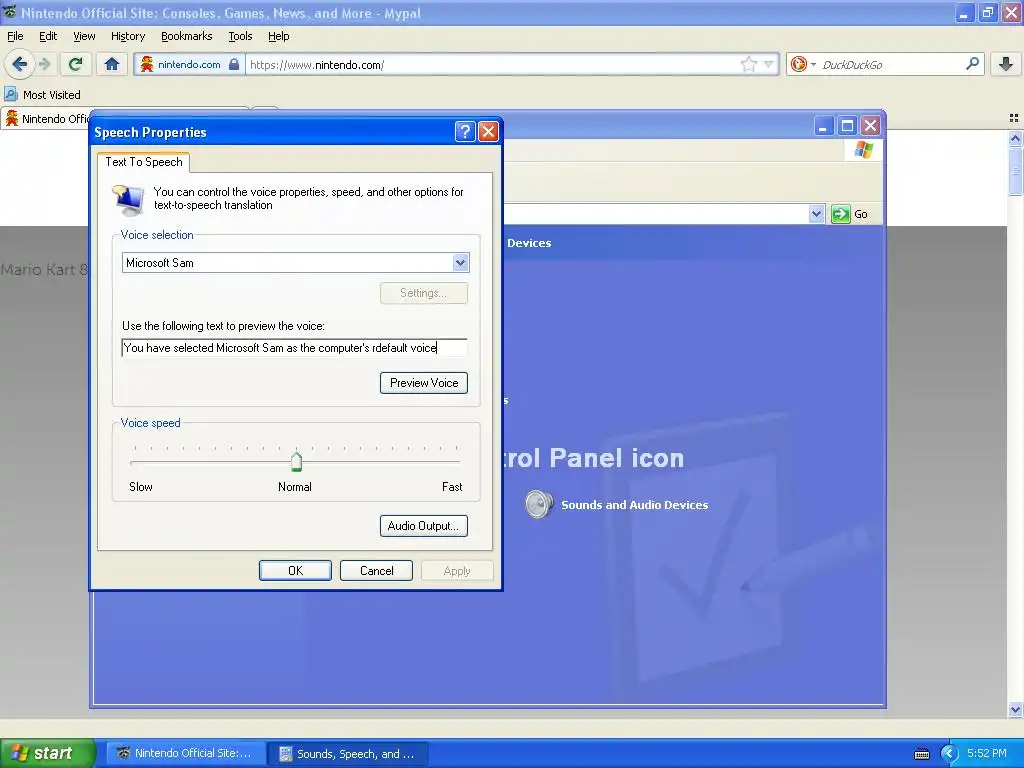Click the voice preview text field

pyautogui.click(x=295, y=347)
